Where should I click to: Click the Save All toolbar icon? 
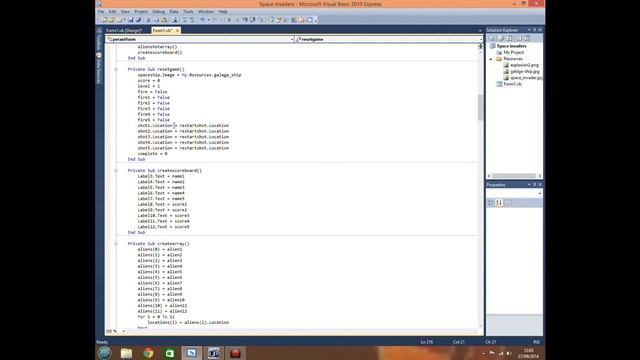coord(138,20)
